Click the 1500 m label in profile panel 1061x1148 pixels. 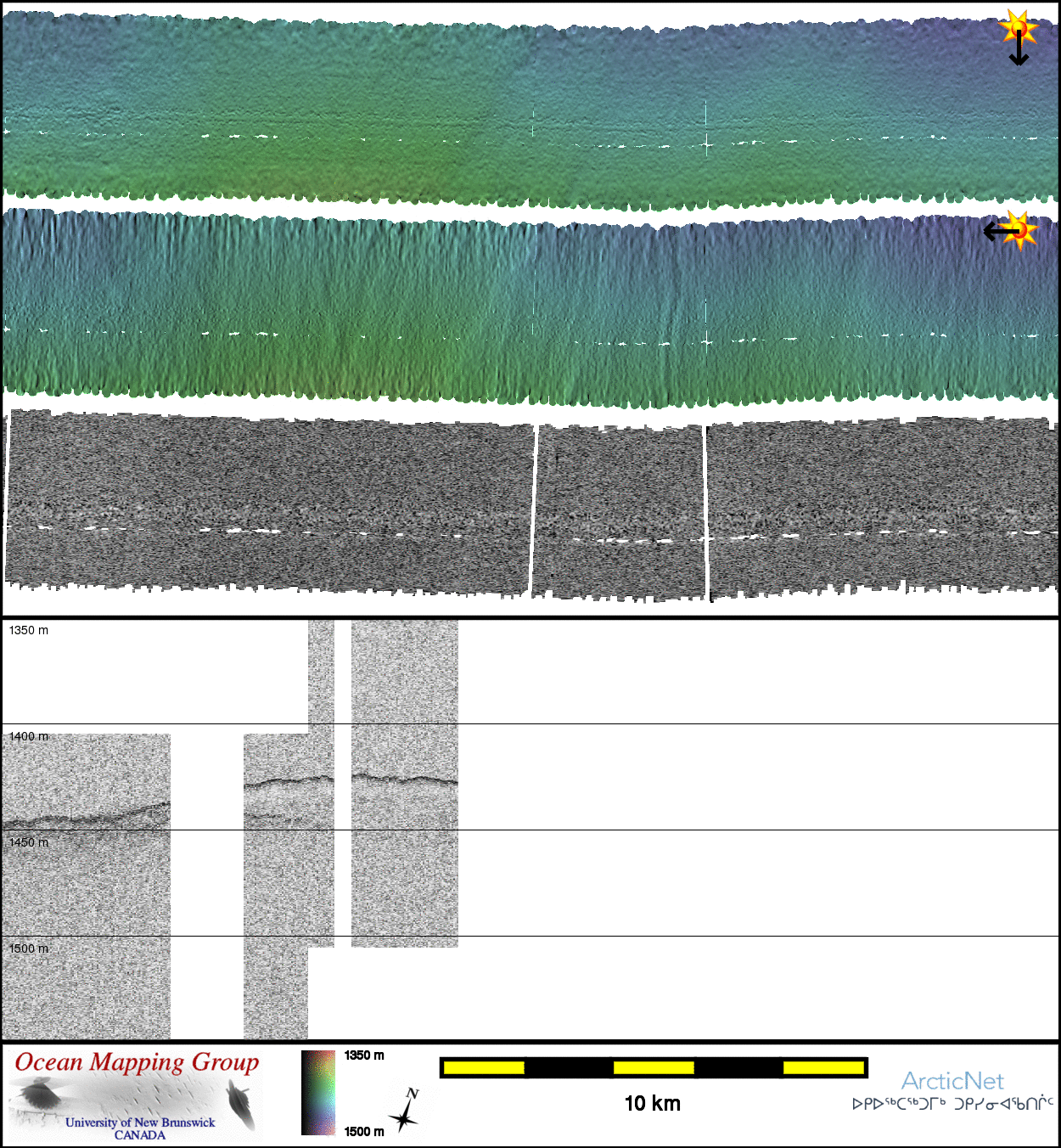tap(29, 948)
